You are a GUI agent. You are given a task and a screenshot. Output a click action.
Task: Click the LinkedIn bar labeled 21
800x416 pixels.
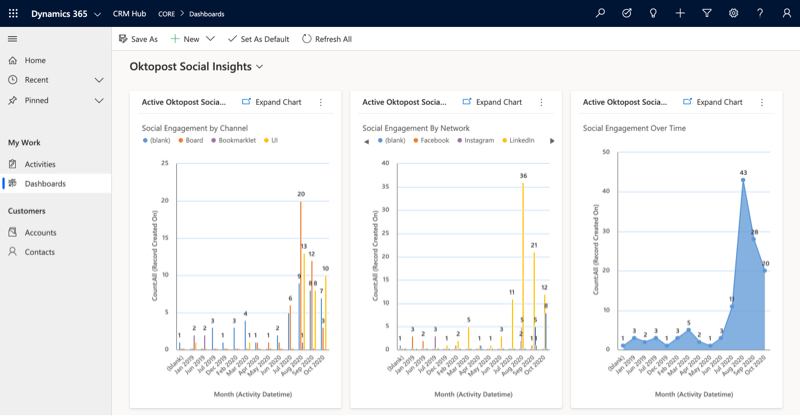coord(534,301)
